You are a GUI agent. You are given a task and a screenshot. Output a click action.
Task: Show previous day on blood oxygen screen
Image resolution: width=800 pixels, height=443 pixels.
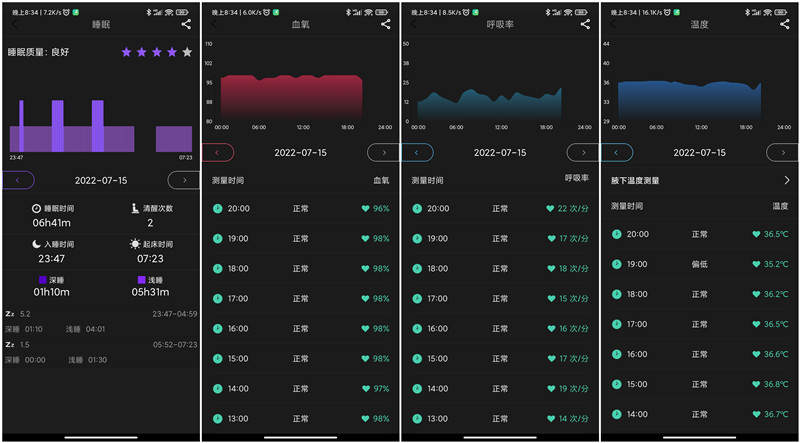[218, 152]
